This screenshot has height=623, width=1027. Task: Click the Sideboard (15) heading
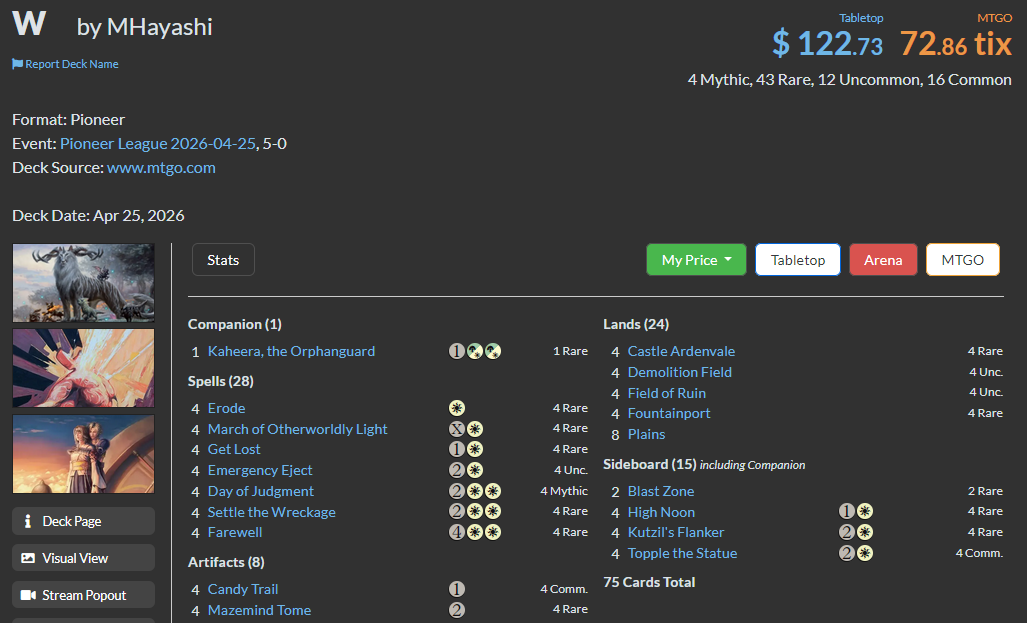[650, 464]
